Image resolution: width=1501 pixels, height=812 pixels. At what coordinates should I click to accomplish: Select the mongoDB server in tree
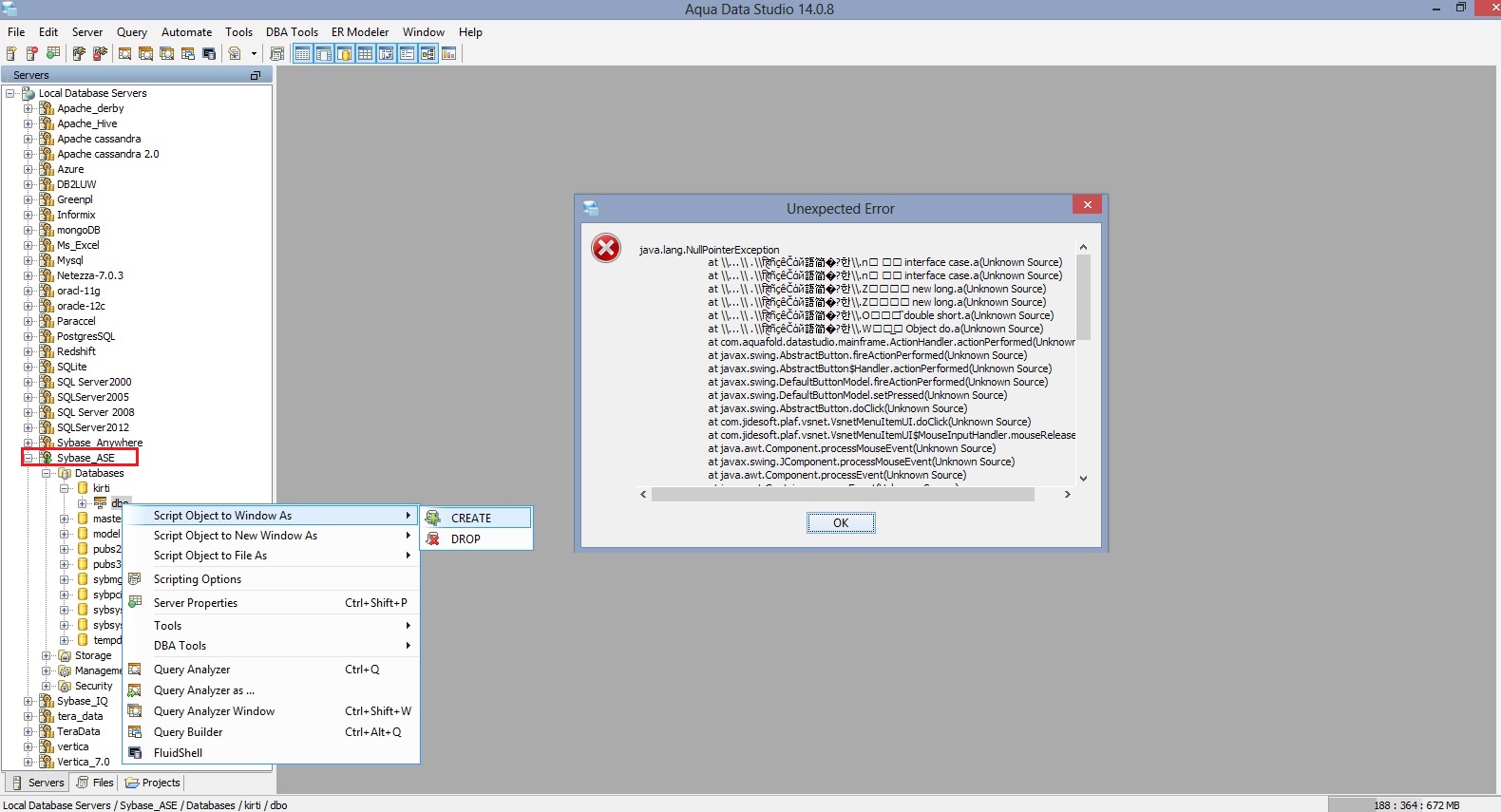pos(78,230)
